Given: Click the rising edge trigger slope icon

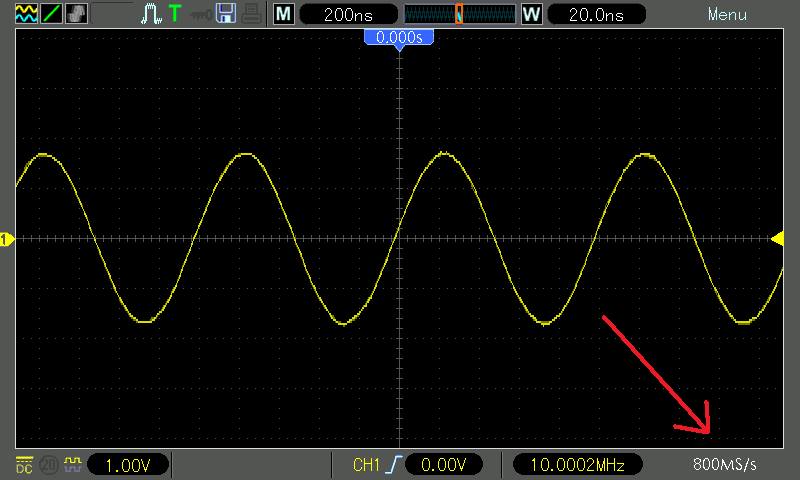Looking at the screenshot, I should [394, 465].
